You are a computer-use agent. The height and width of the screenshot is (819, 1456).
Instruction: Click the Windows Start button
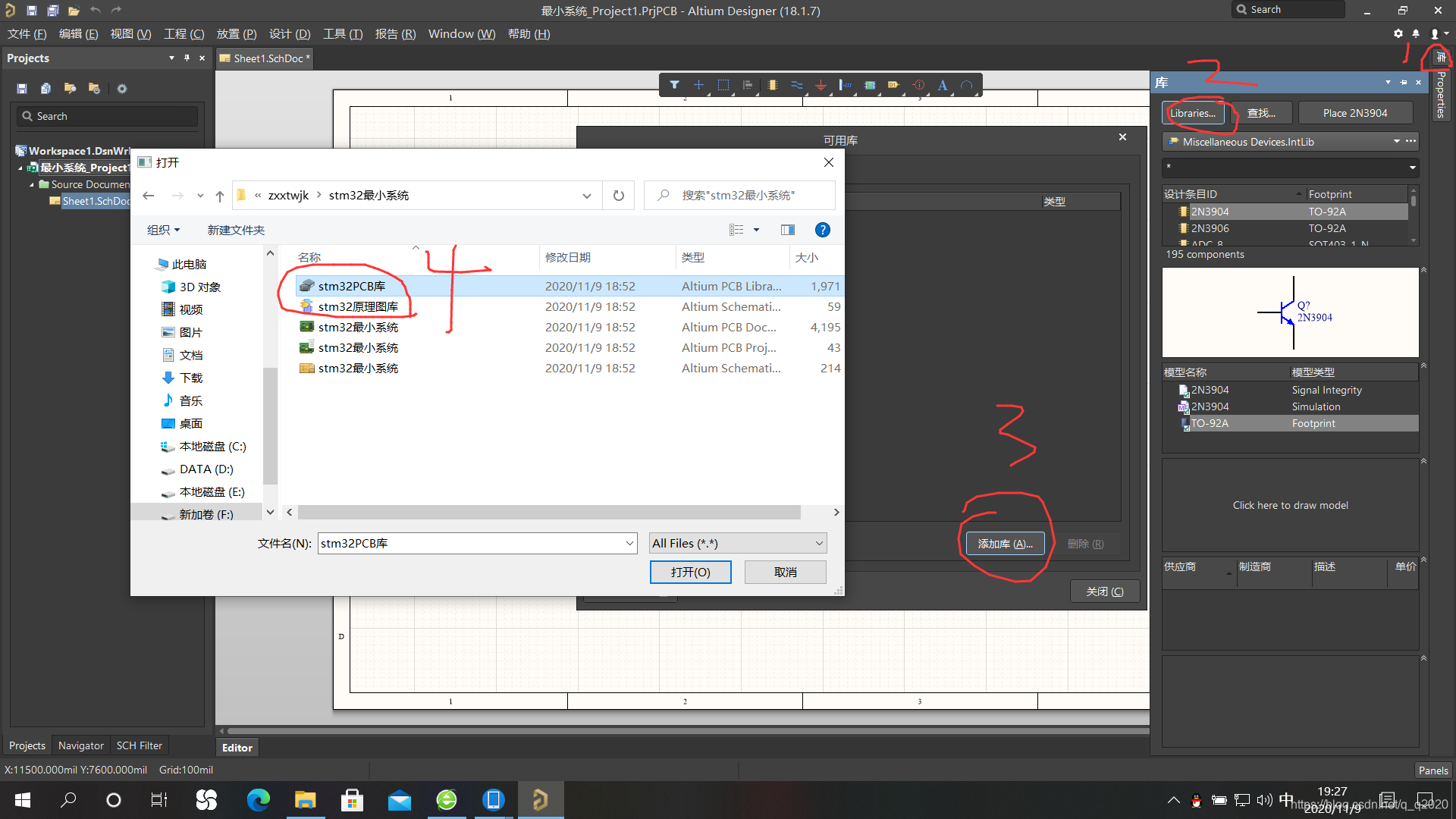click(23, 800)
